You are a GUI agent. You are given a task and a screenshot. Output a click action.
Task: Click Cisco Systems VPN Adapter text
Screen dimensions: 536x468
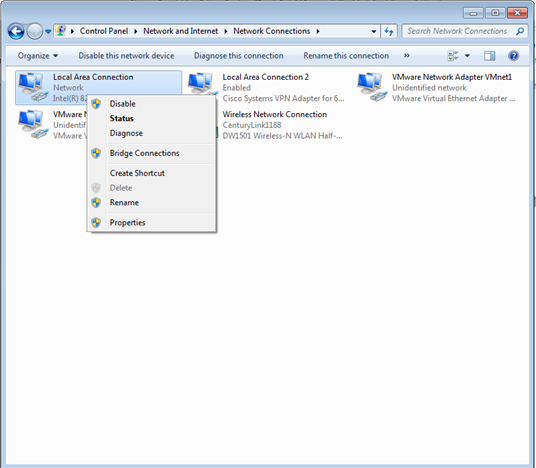click(283, 98)
